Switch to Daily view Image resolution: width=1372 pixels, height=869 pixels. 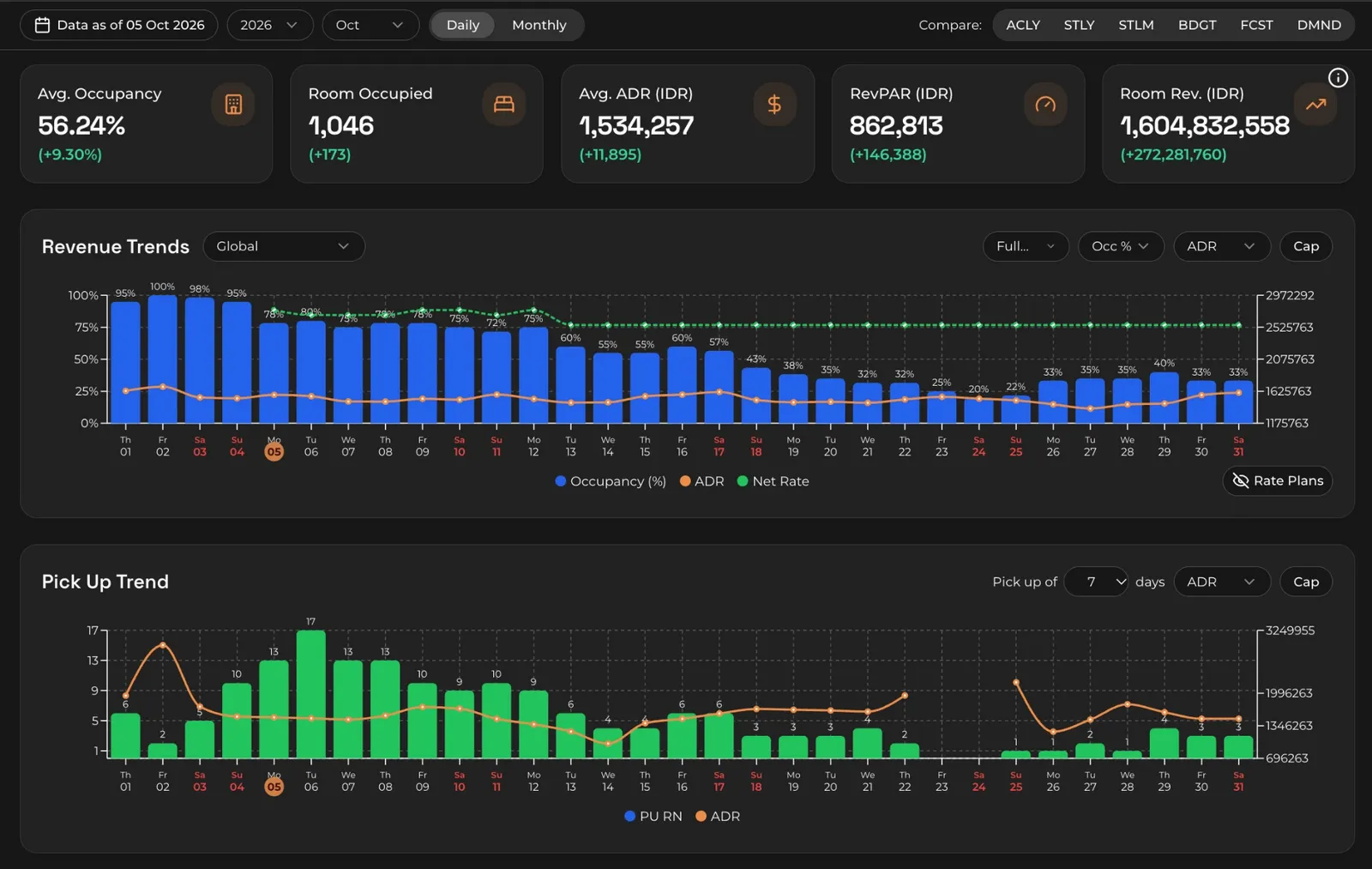click(463, 25)
